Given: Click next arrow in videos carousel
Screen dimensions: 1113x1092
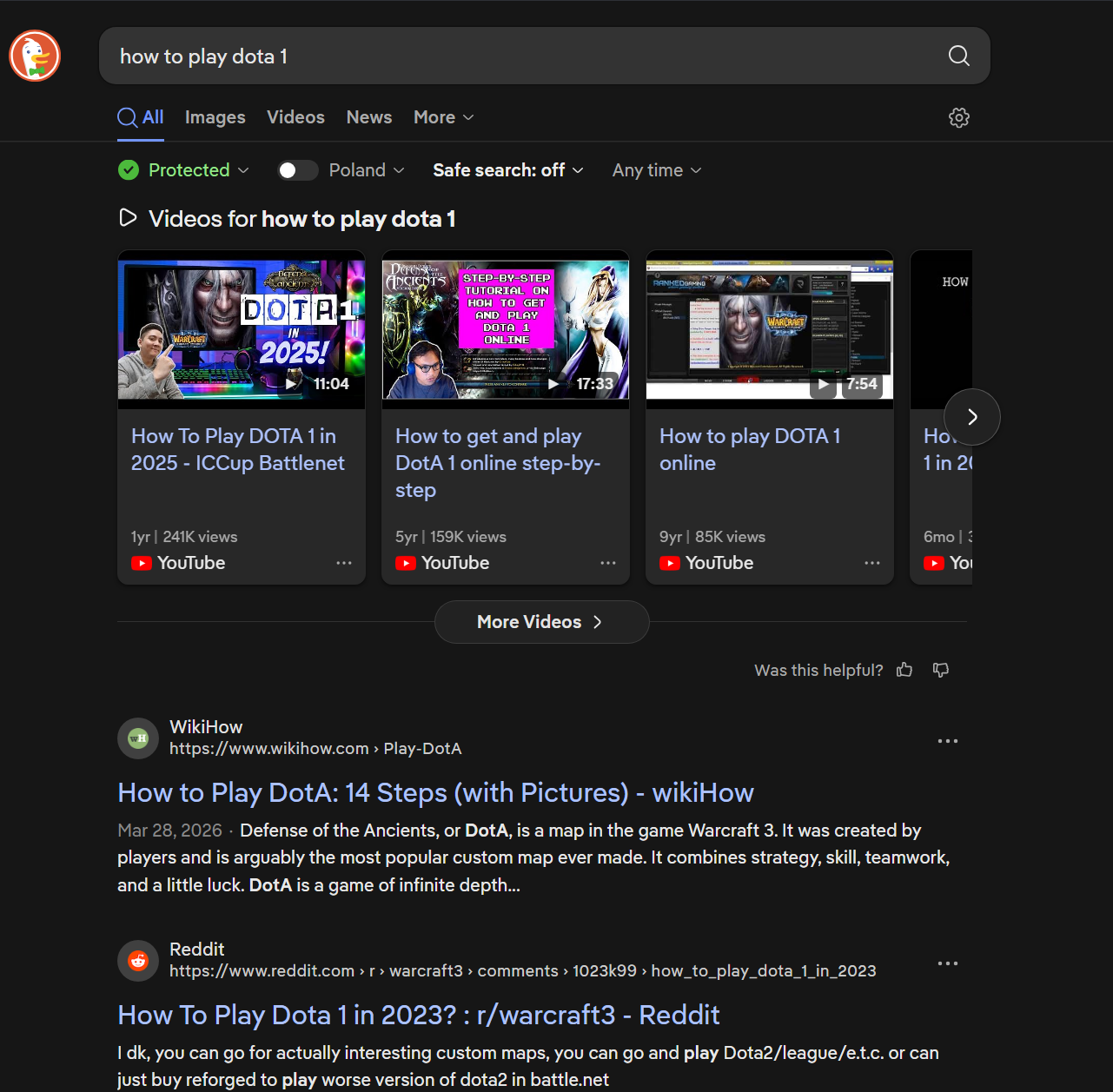Looking at the screenshot, I should (972, 417).
